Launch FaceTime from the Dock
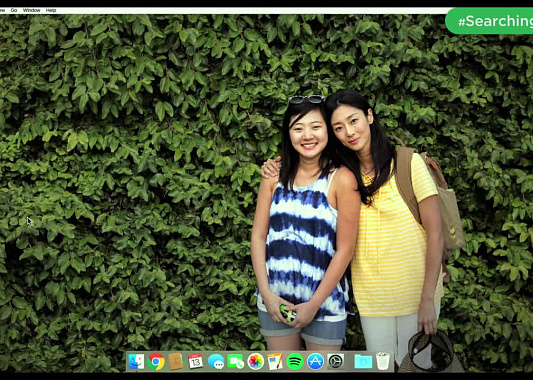533x380 pixels. [236, 361]
